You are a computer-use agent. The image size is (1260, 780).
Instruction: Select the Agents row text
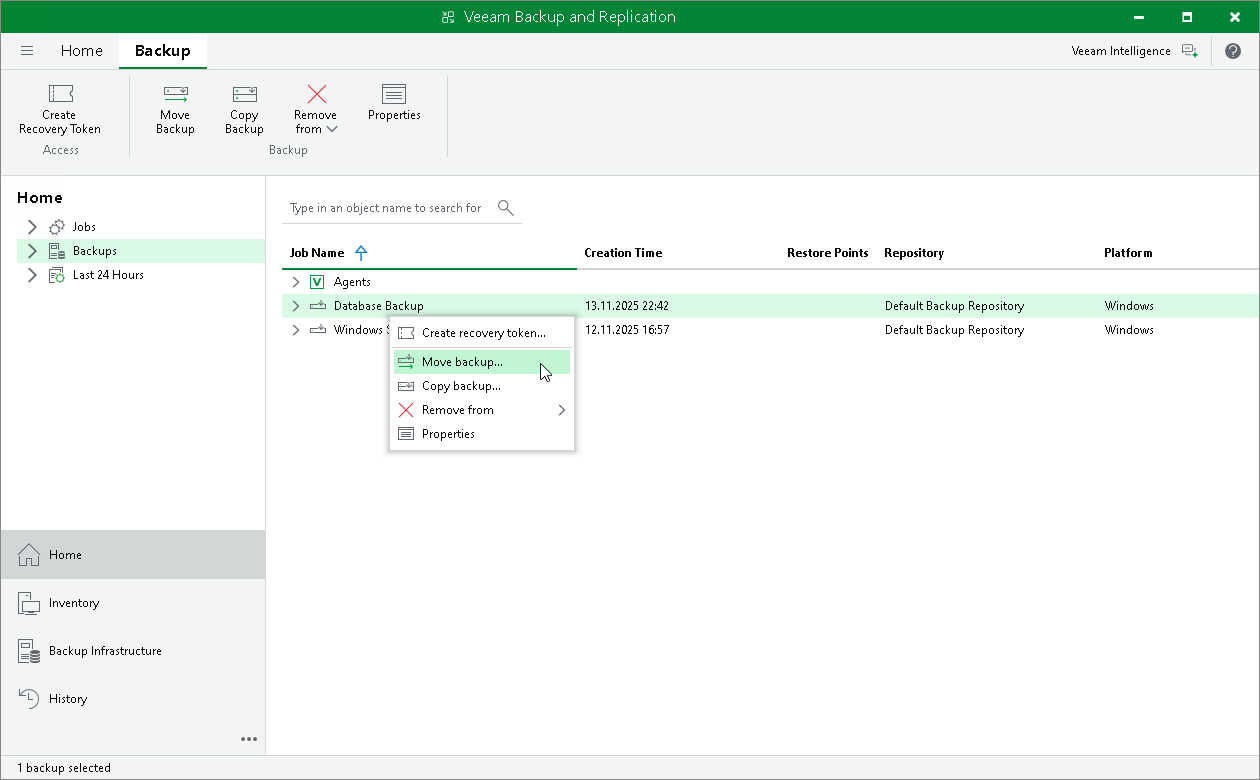[352, 282]
